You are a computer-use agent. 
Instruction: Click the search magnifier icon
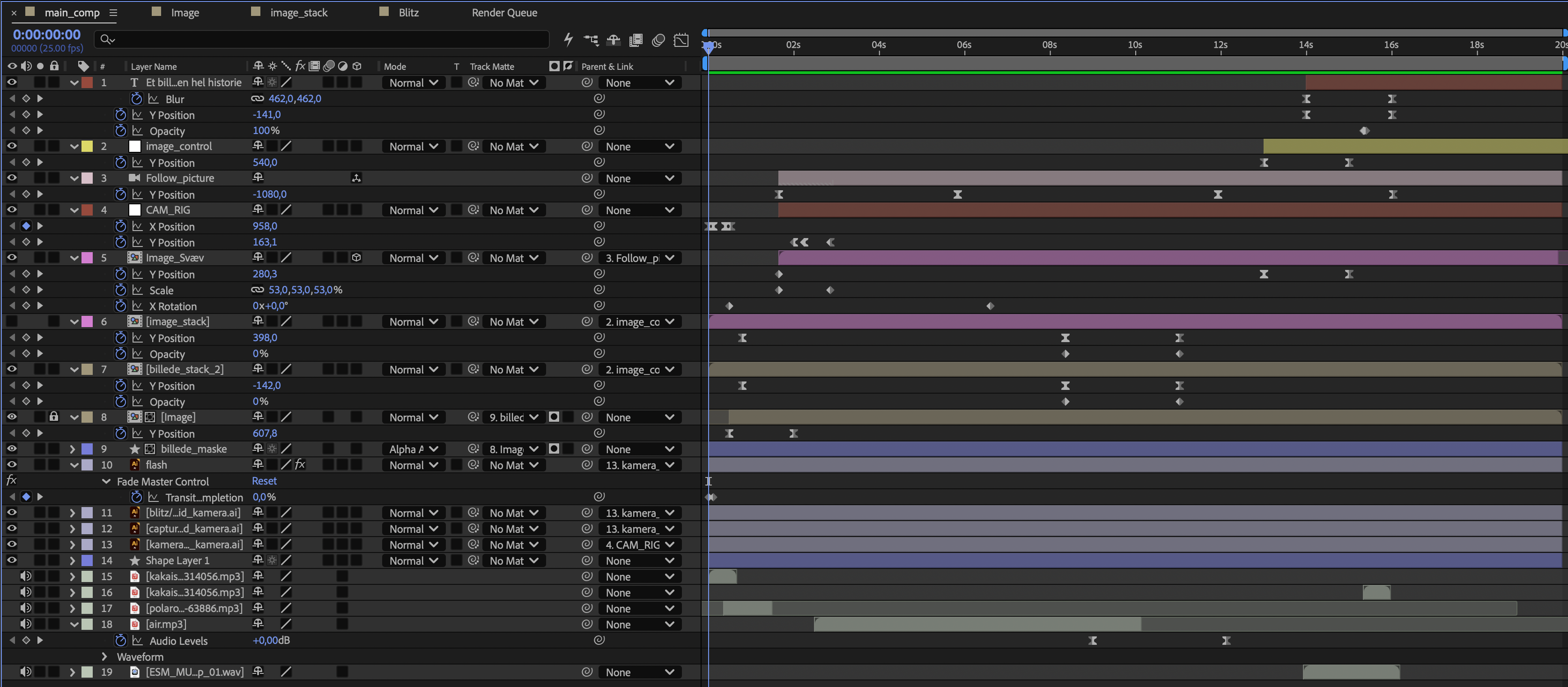(x=106, y=39)
